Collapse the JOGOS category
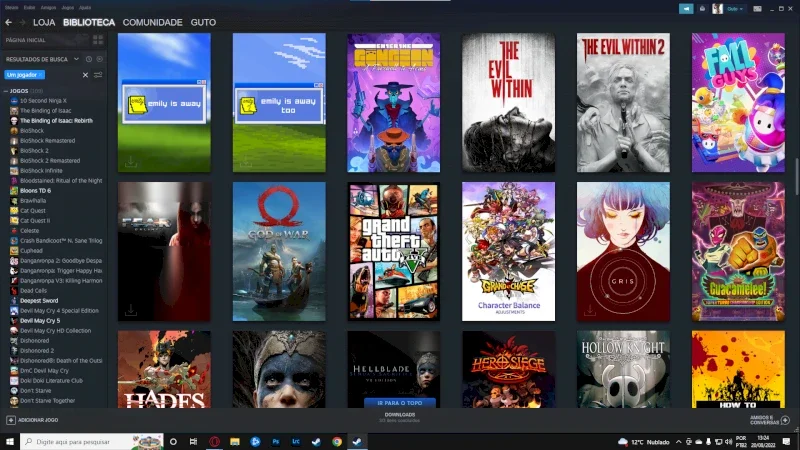800x450 pixels. click(6, 91)
